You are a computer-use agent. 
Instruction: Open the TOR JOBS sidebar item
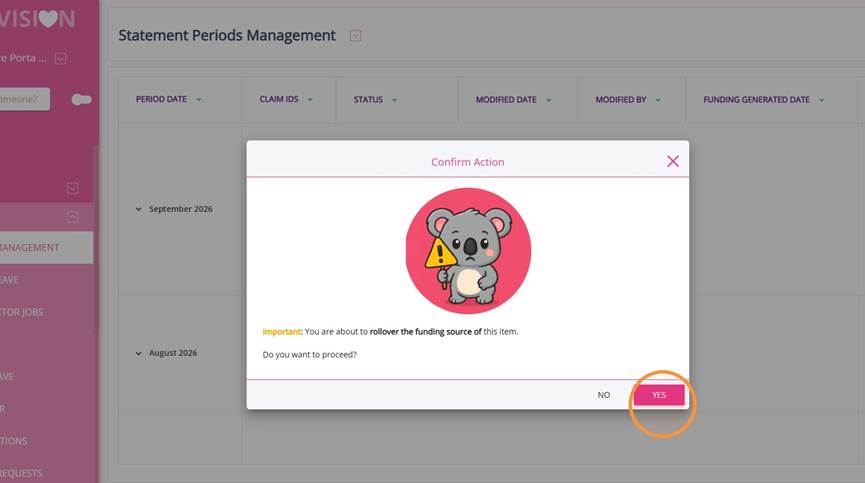[22, 312]
